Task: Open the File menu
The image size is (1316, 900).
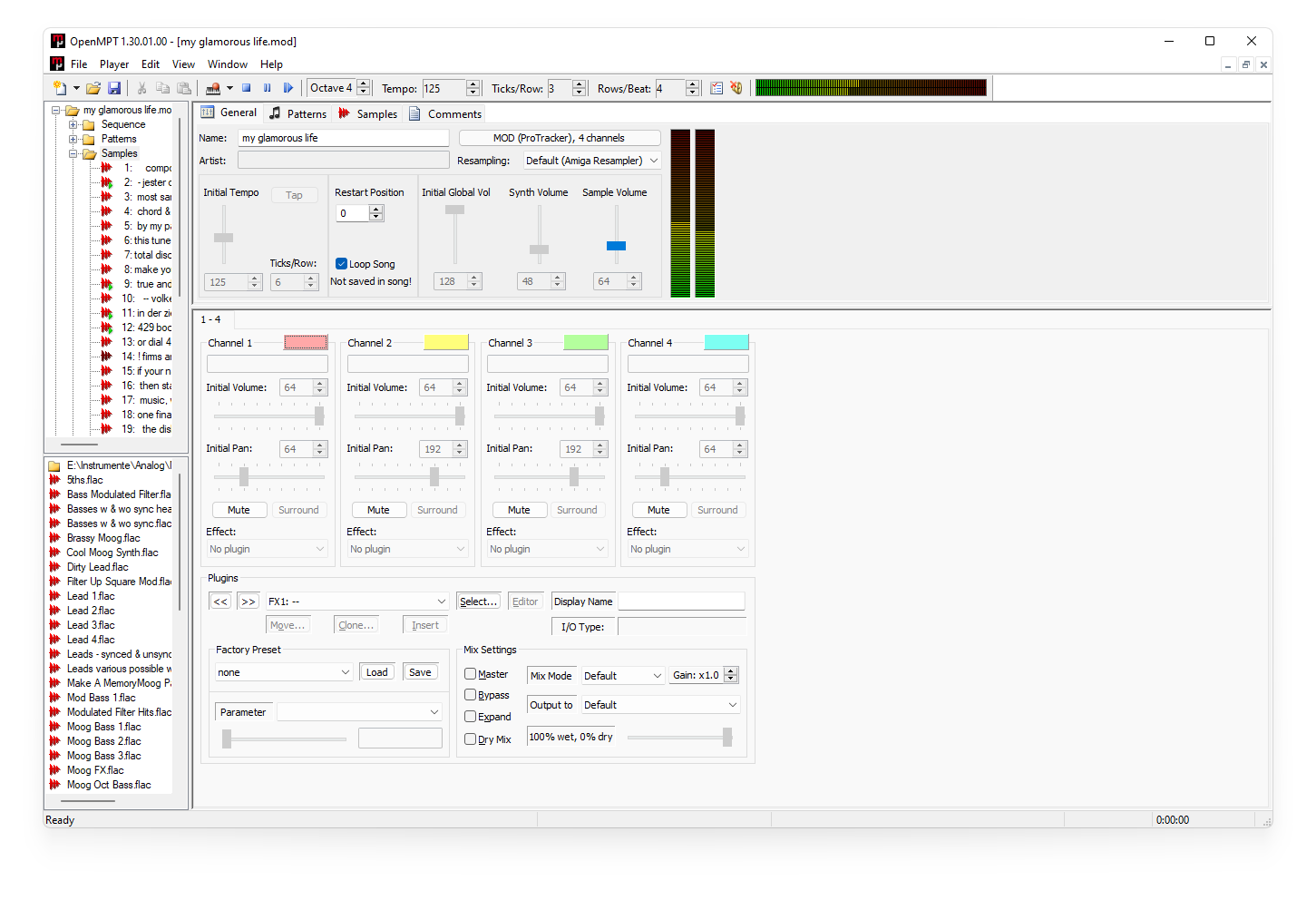Action: (x=79, y=64)
